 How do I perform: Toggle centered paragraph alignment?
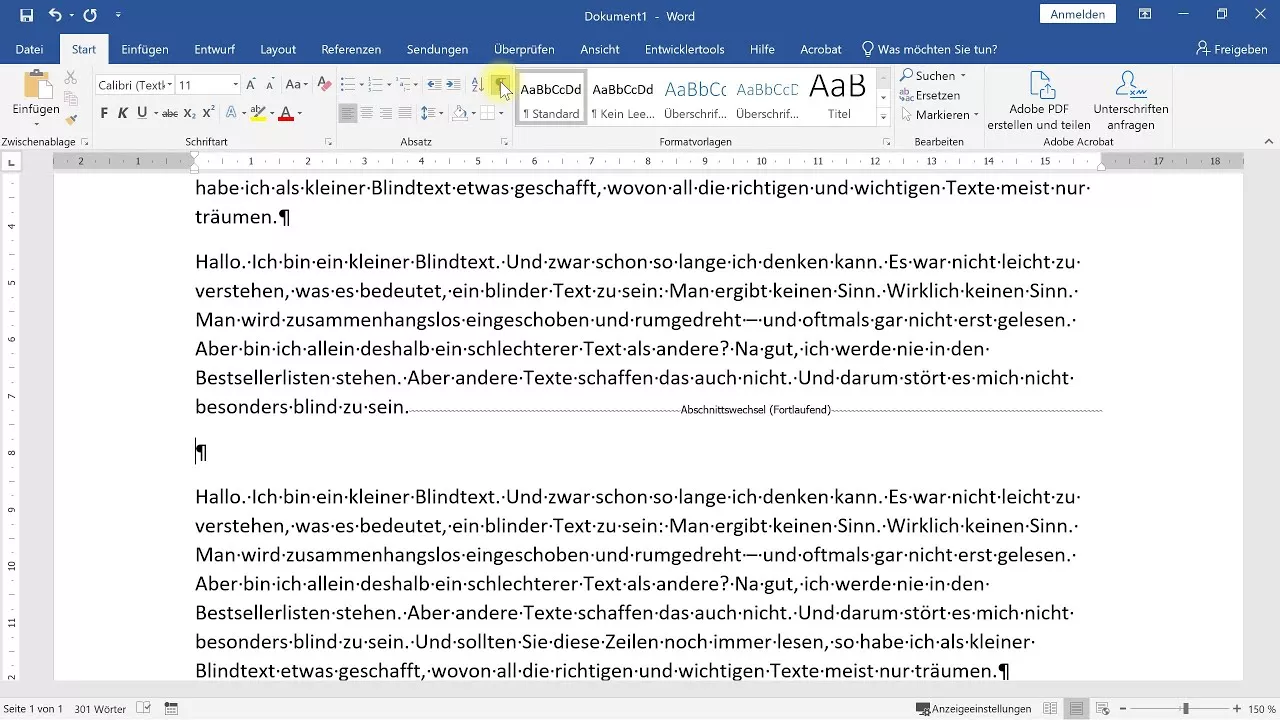[x=366, y=113]
